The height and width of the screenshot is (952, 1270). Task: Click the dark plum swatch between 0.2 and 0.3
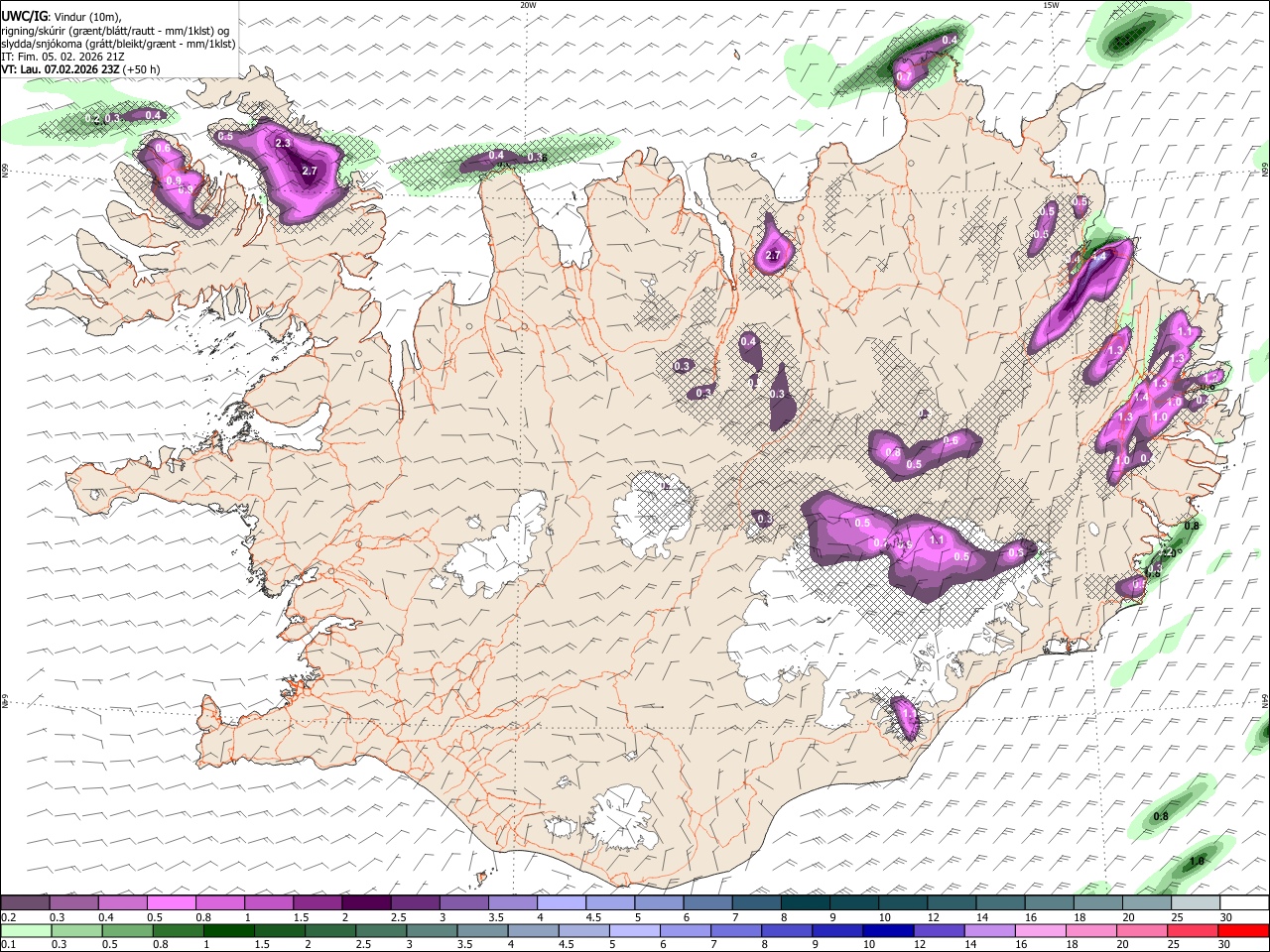tap(25, 903)
